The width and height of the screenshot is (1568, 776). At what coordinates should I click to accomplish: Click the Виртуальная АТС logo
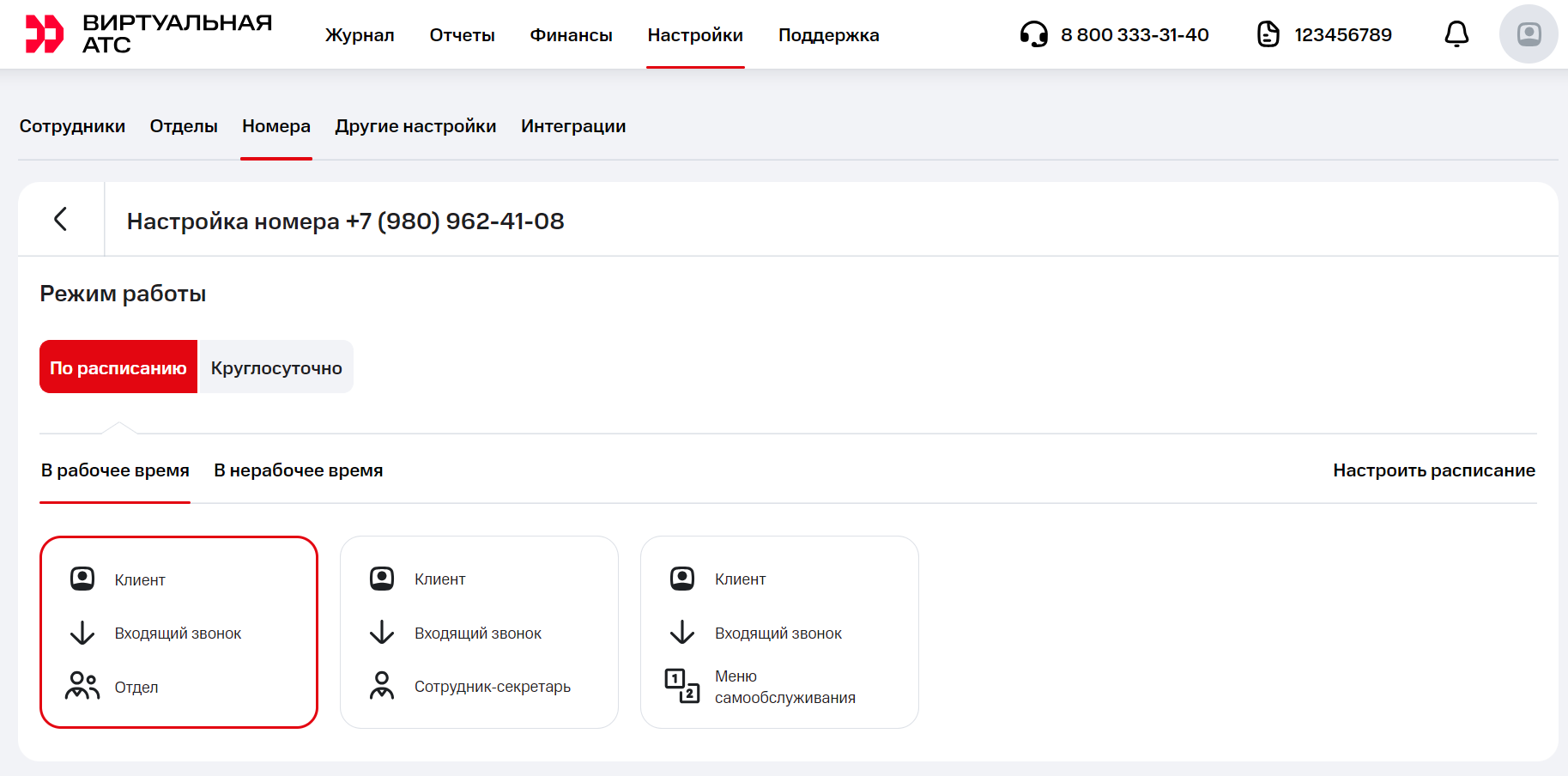(x=148, y=34)
